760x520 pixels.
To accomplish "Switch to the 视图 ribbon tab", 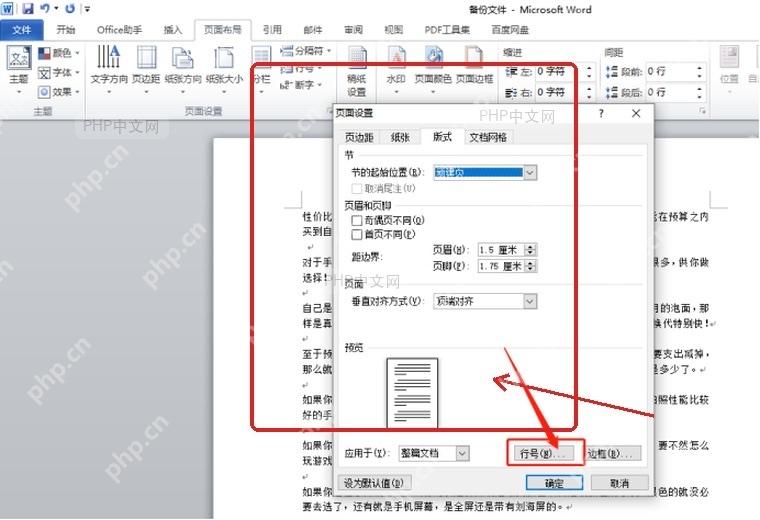I will pos(394,30).
